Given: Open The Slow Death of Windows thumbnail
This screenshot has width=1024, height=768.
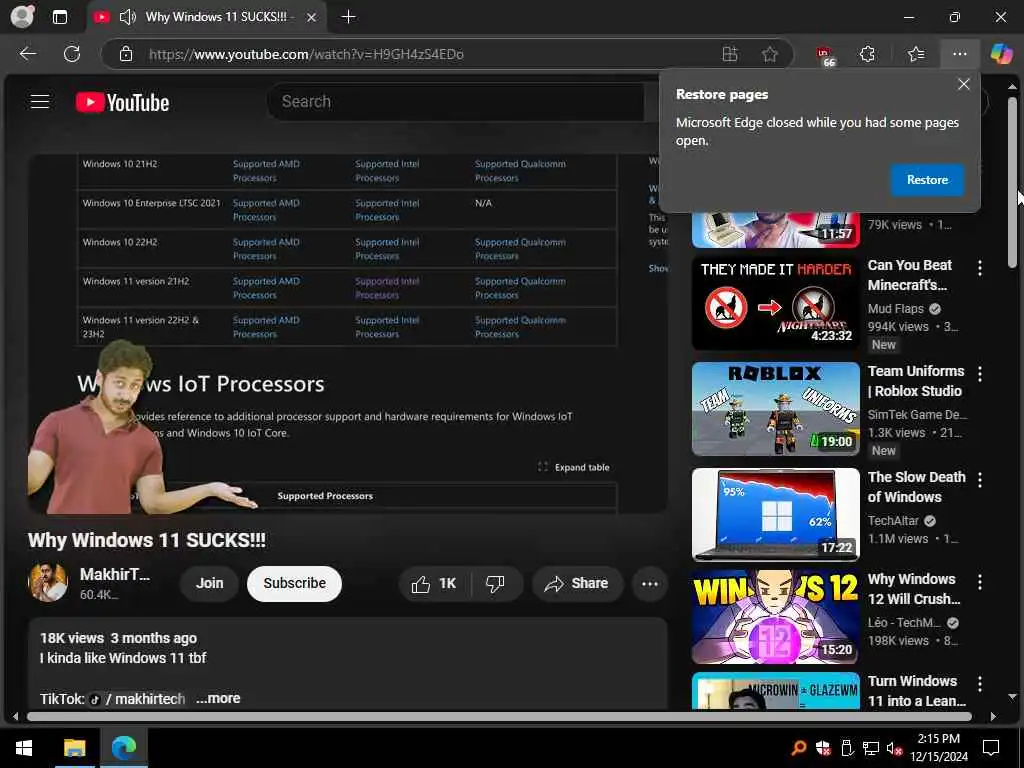Looking at the screenshot, I should click(775, 515).
